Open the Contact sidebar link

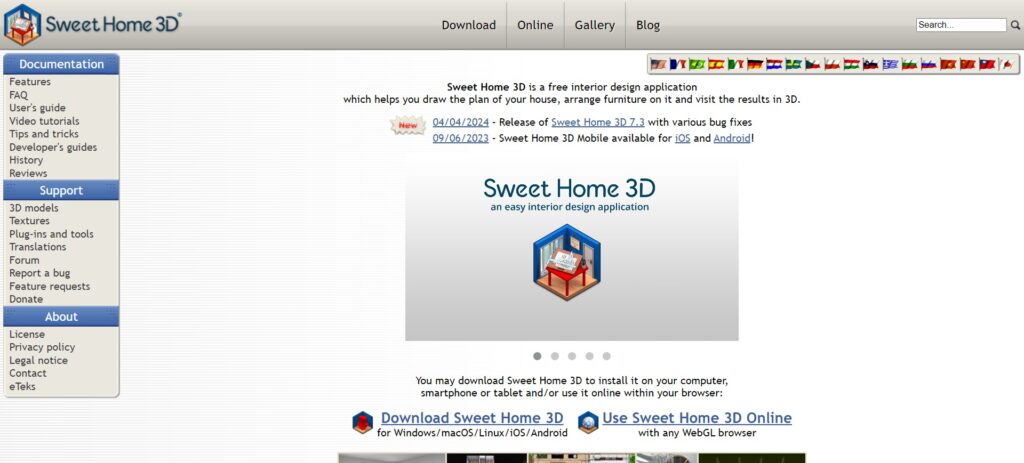point(27,373)
